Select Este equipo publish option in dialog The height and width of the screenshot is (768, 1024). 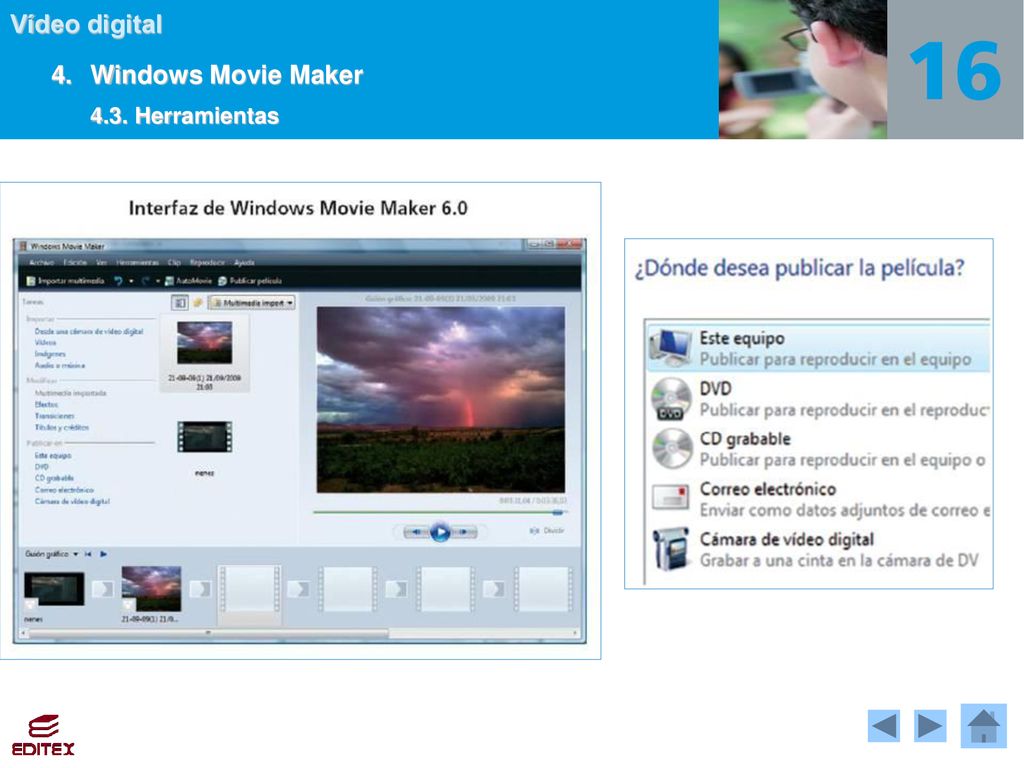click(x=818, y=349)
